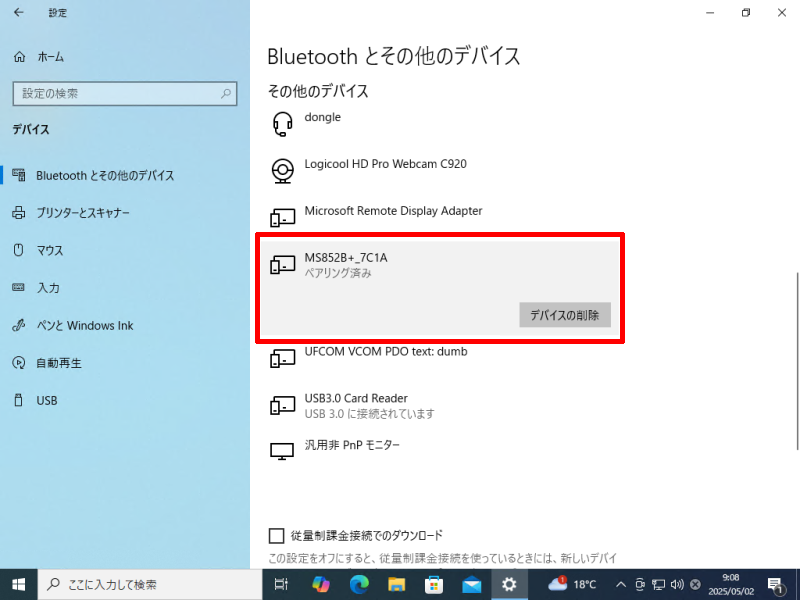Click the printer icon in sidebar
800x600 pixels.
pyautogui.click(x=19, y=212)
